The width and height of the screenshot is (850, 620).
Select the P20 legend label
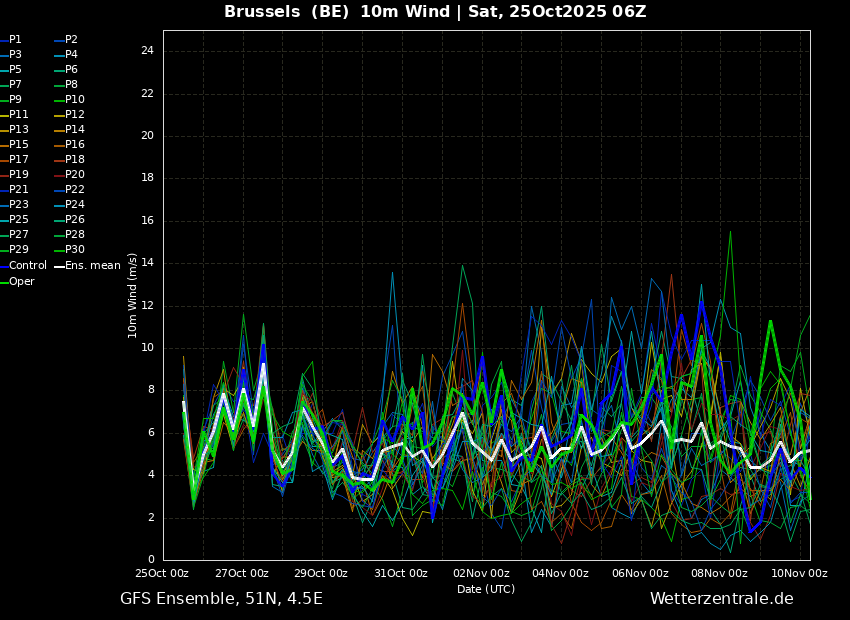(x=70, y=175)
